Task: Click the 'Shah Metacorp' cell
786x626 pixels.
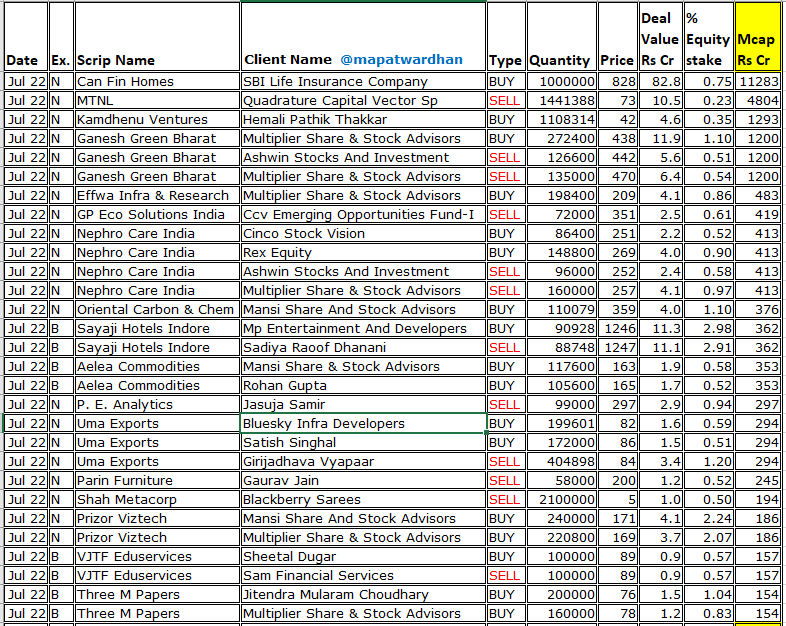Action: pyautogui.click(x=157, y=500)
